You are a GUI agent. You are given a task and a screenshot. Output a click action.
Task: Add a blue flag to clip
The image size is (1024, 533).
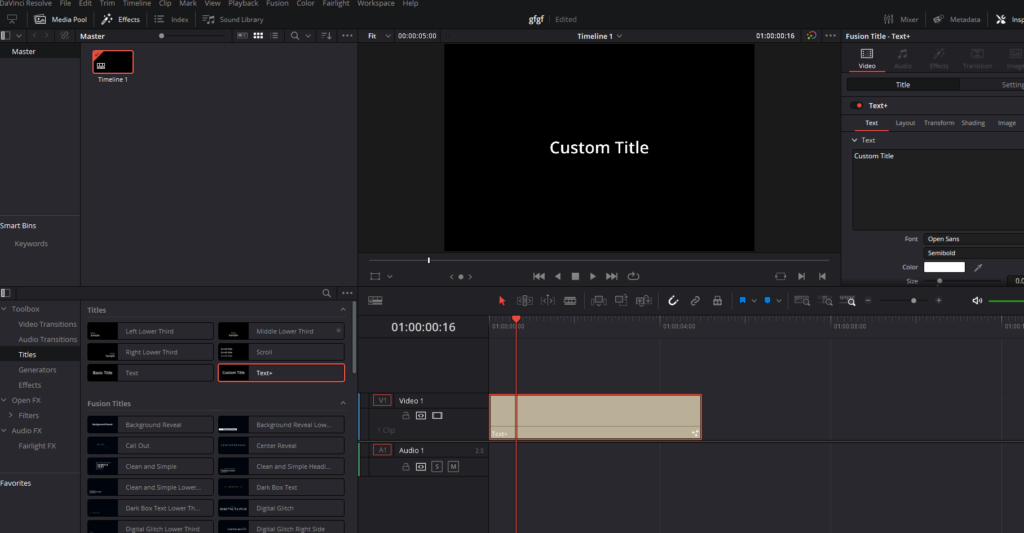(743, 300)
